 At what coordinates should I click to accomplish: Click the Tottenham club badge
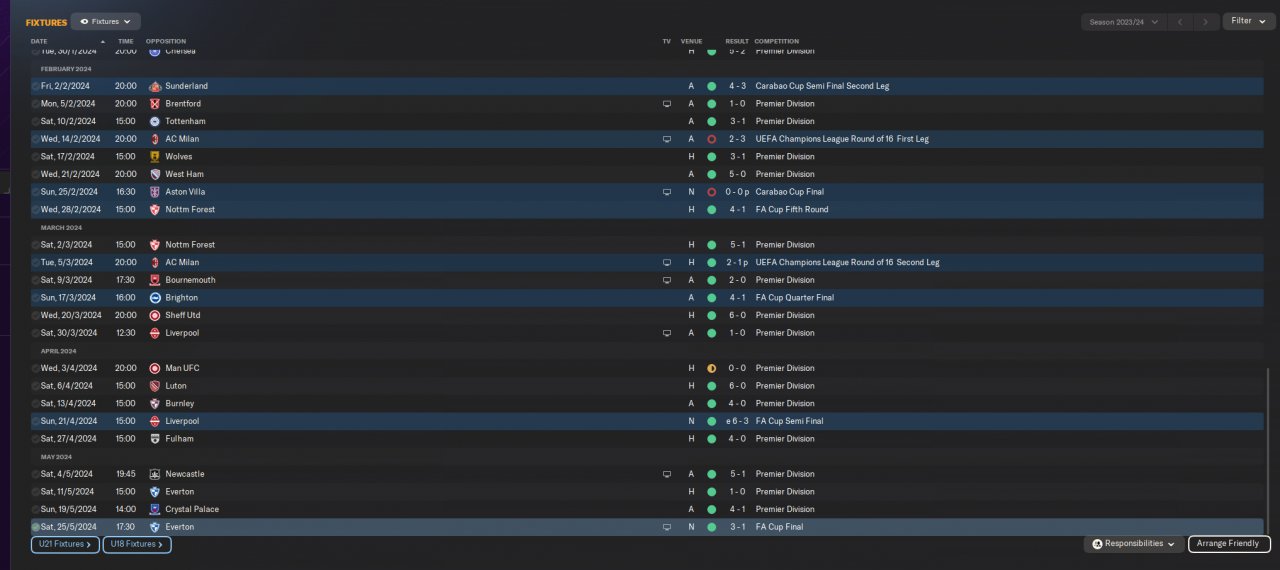click(x=155, y=121)
